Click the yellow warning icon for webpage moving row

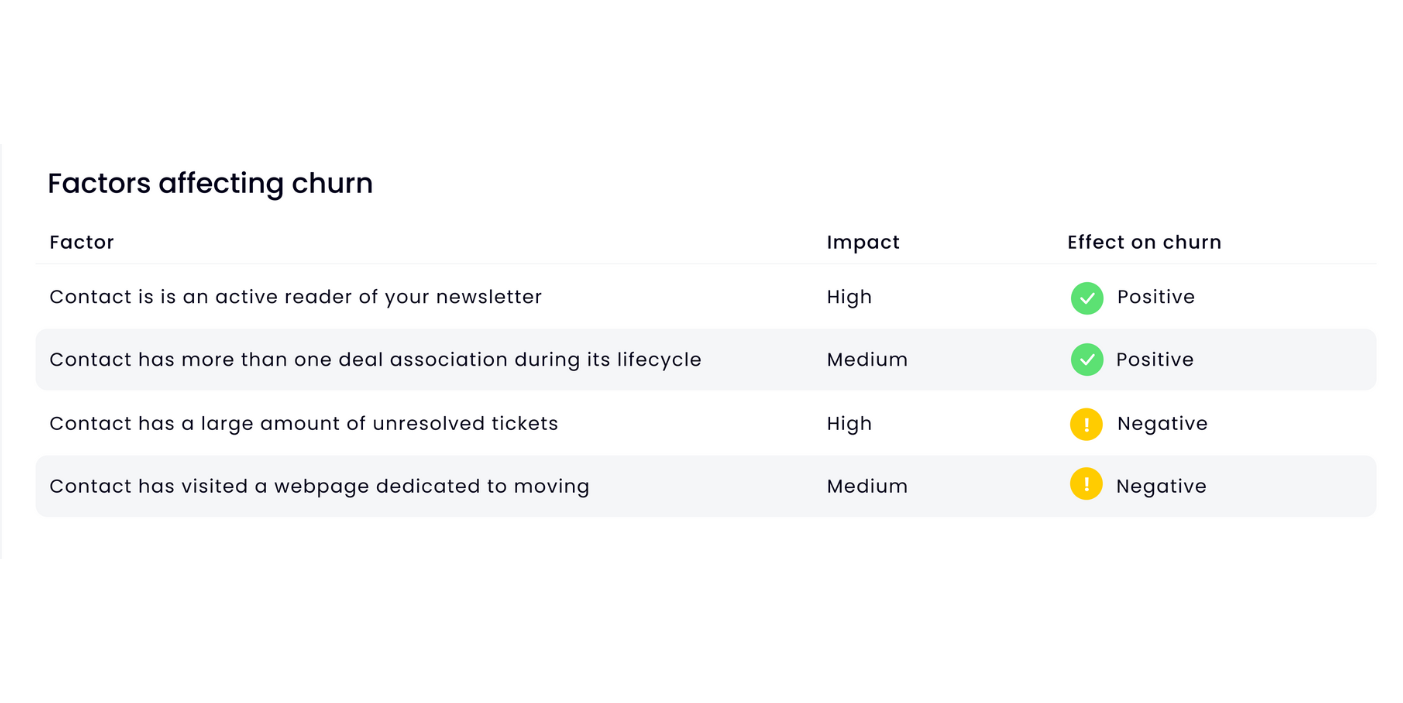tap(1086, 484)
